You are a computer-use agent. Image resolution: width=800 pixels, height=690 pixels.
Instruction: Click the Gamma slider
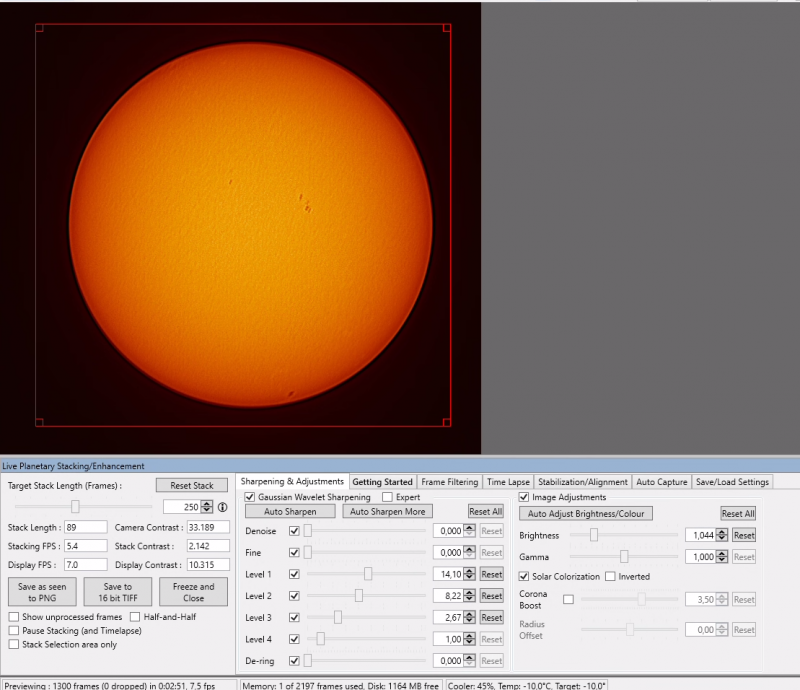pyautogui.click(x=624, y=557)
